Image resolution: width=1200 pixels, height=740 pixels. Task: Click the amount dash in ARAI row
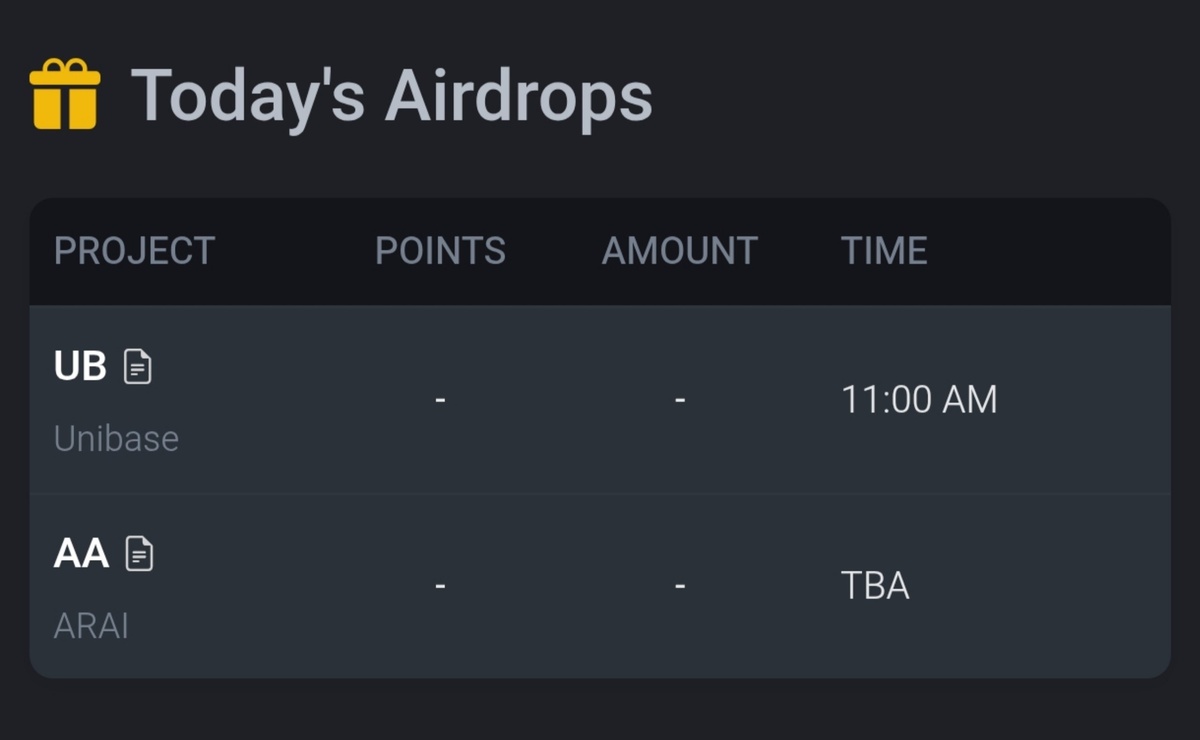click(680, 587)
